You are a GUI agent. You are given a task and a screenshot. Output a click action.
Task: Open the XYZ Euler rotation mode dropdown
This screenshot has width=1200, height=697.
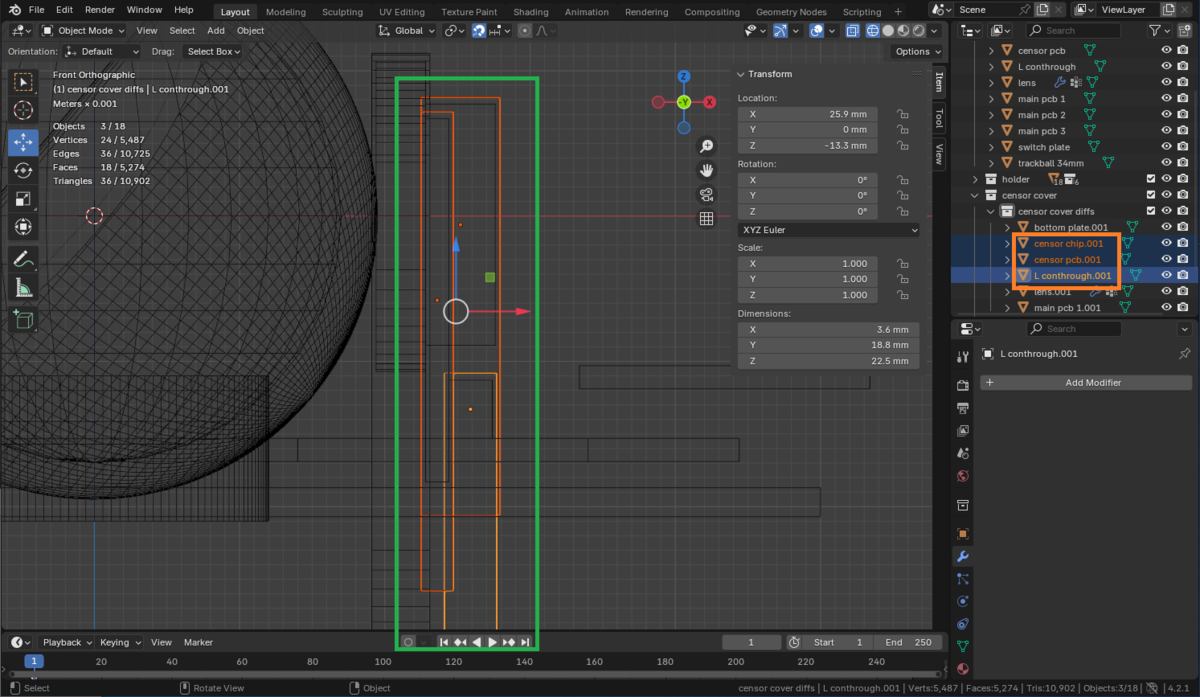[828, 230]
